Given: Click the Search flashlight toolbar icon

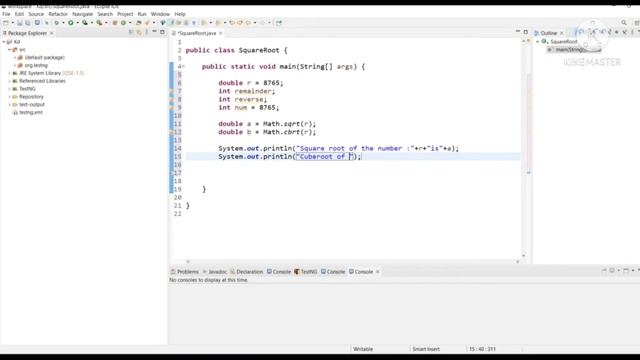Looking at the screenshot, I should coord(147,23).
